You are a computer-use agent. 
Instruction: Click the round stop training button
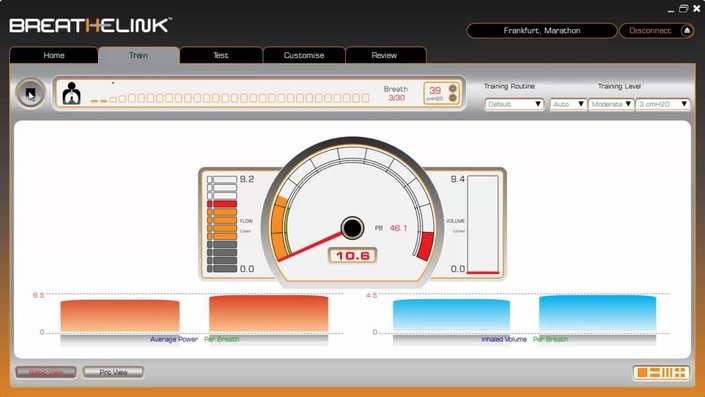coord(30,93)
